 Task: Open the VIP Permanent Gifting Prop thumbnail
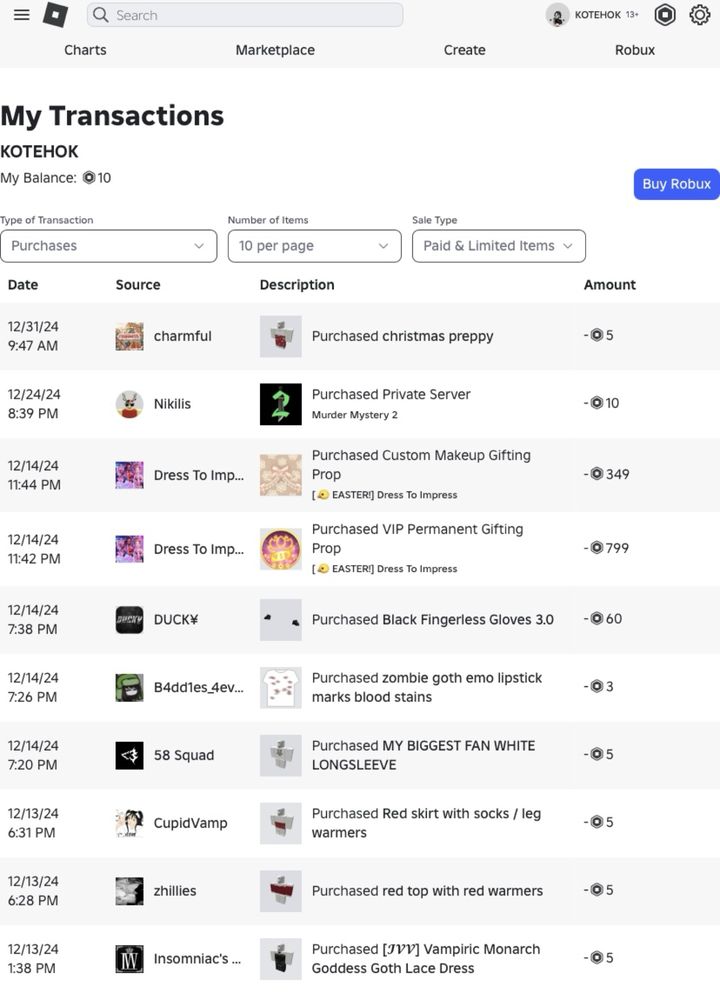[x=281, y=549]
